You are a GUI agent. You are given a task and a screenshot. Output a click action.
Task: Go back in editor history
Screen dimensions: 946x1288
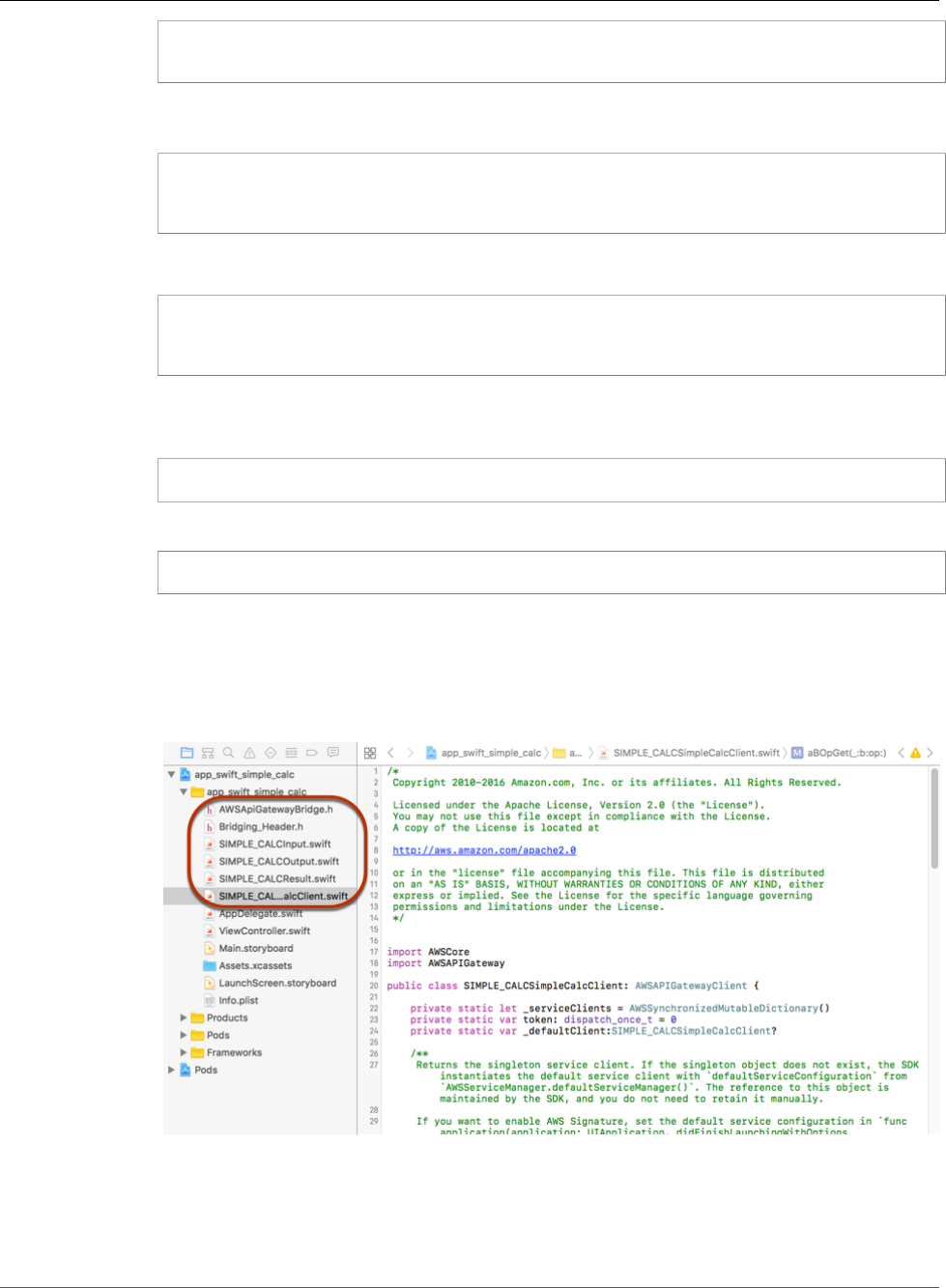pyautogui.click(x=390, y=753)
